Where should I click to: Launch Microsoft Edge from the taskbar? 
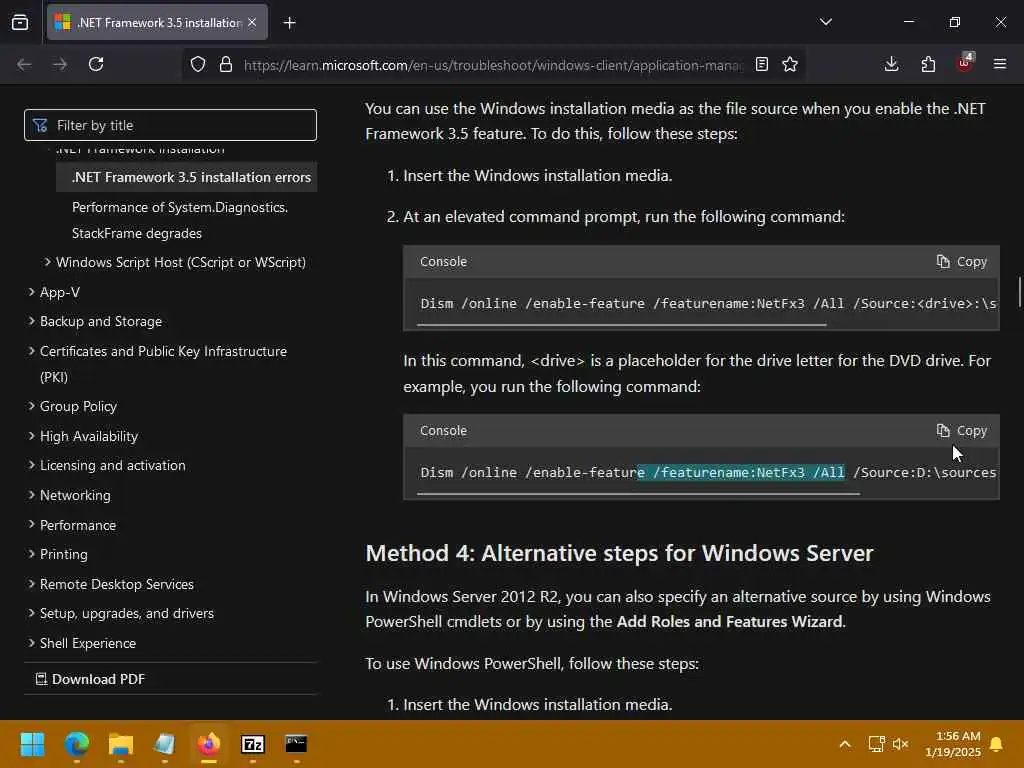click(76, 744)
